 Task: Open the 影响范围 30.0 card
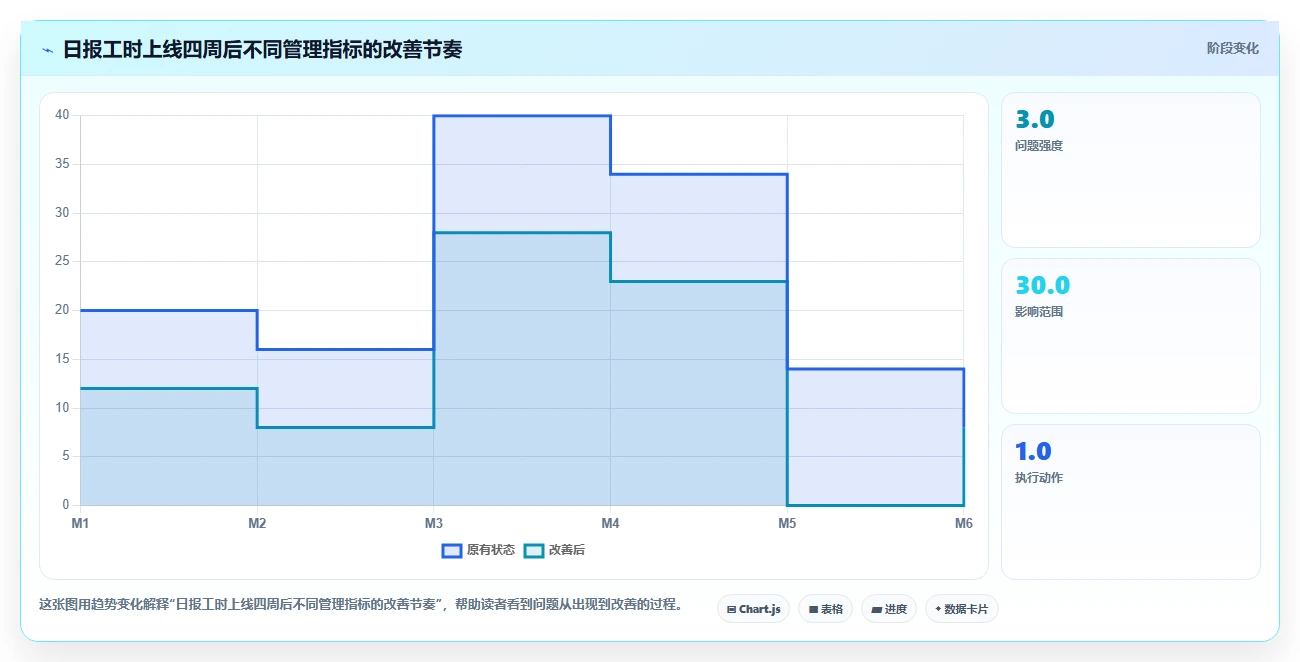1131,336
